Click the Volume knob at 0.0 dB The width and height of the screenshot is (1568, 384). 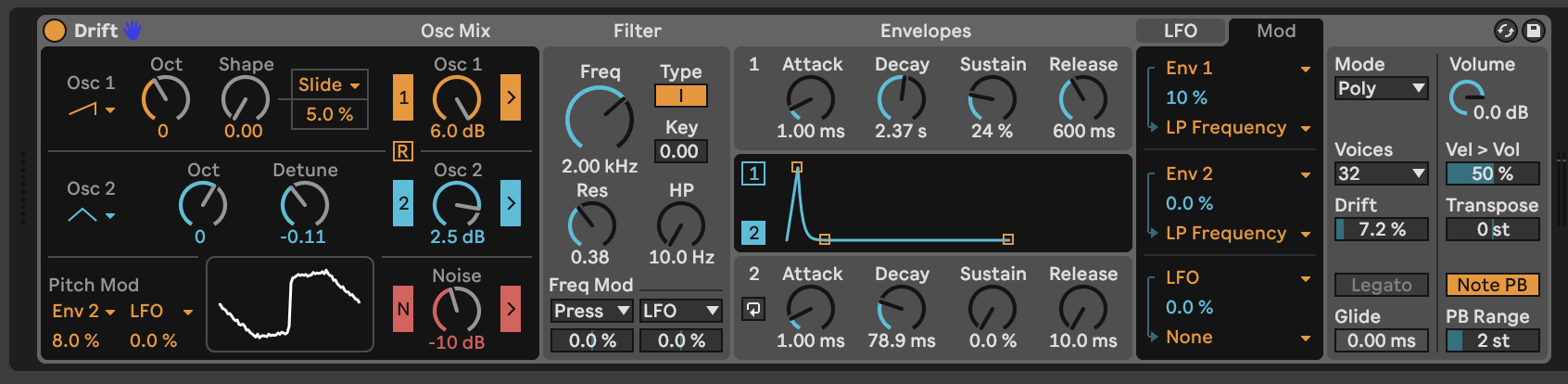click(x=1467, y=98)
